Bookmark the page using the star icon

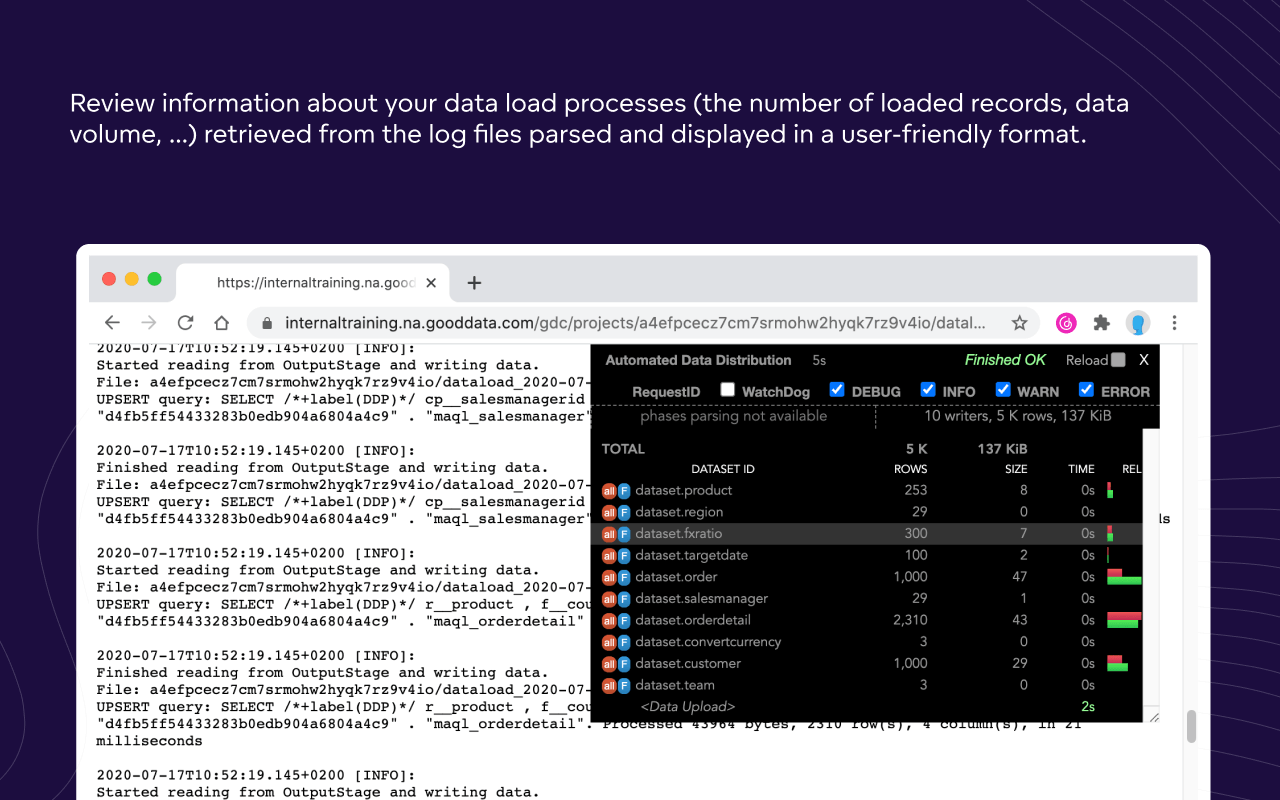1019,323
